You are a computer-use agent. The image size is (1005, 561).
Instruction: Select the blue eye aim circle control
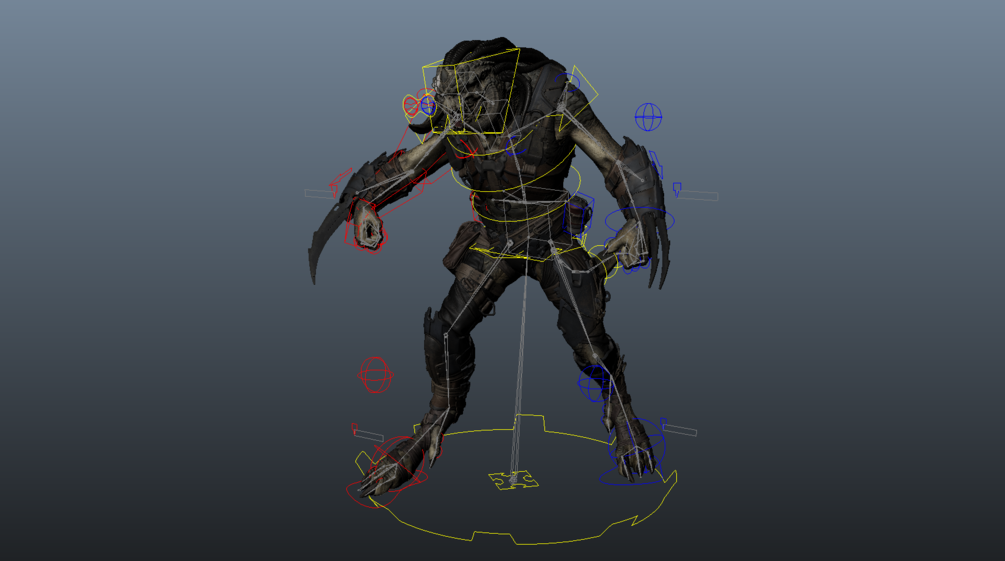pos(428,105)
